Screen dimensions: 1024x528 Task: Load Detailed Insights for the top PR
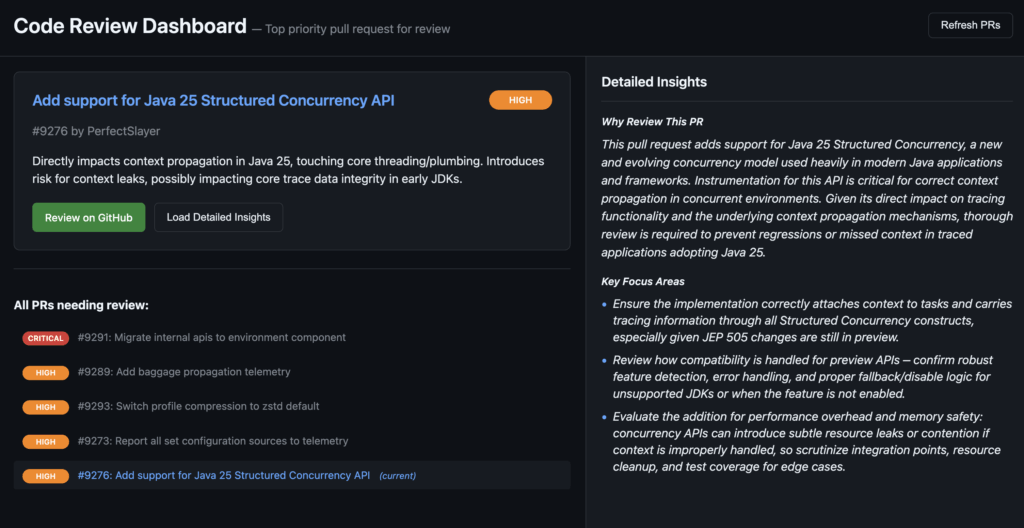pos(218,218)
